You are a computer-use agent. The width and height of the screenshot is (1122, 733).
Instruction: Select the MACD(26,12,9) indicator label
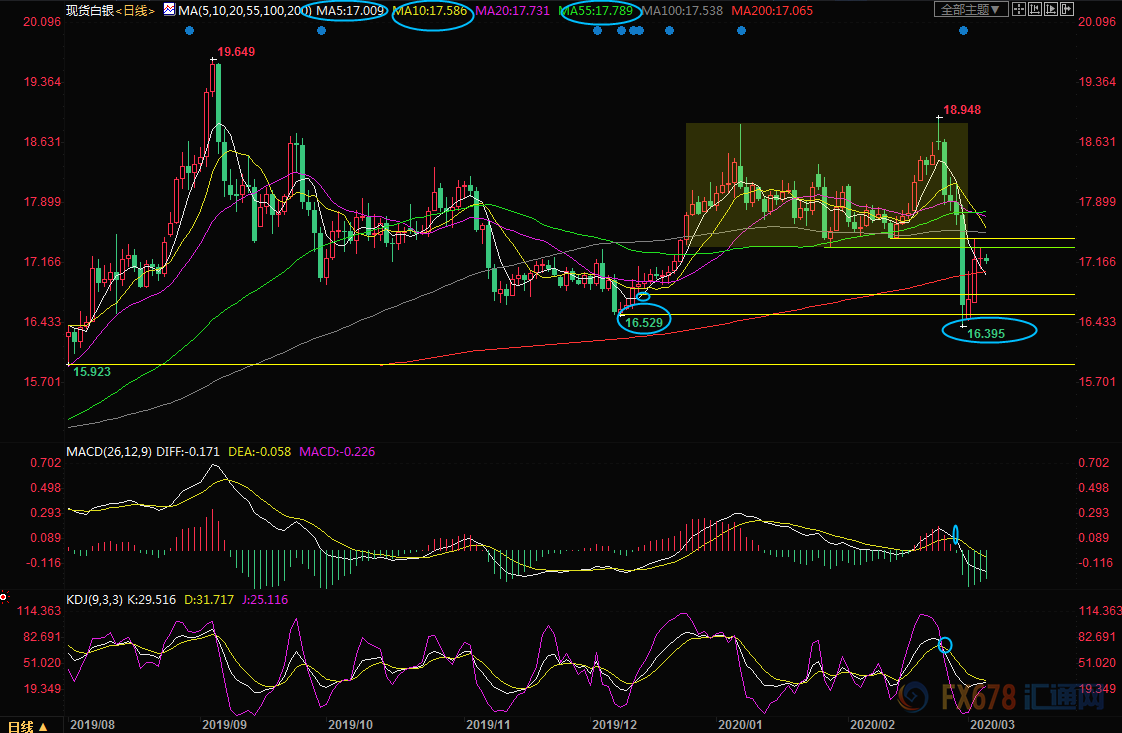pos(108,452)
